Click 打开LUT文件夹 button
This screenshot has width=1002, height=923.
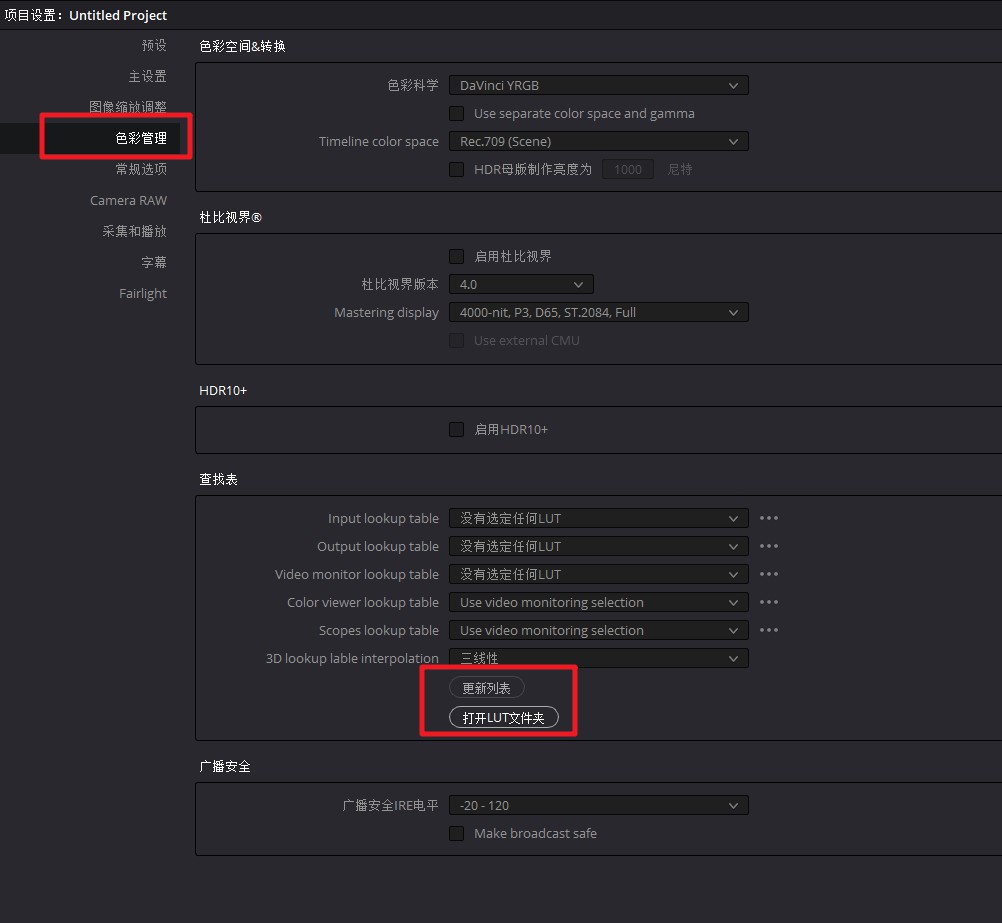point(504,718)
